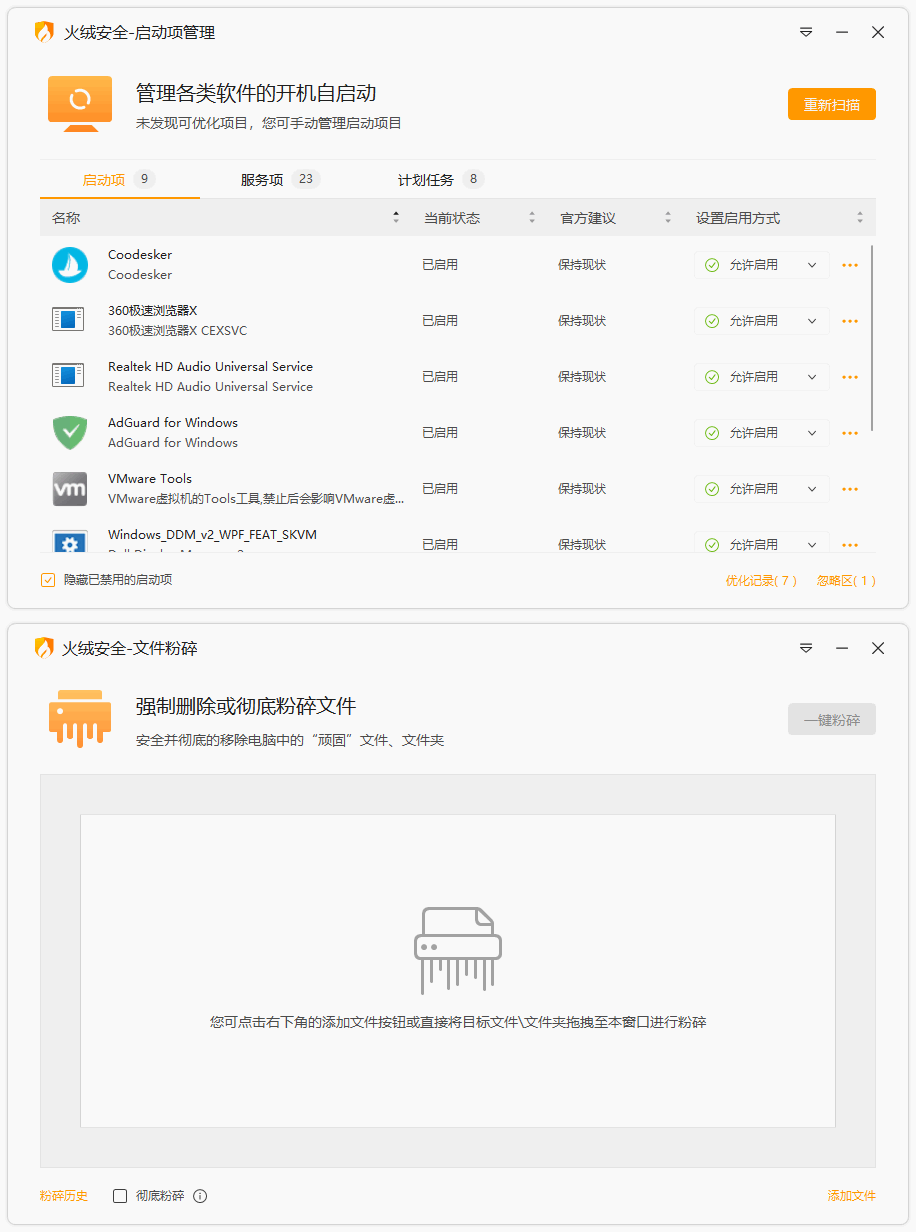Click the VMware虚拟机的Tools工具 description text
Screen dimensions: 916x1232
click(256, 499)
